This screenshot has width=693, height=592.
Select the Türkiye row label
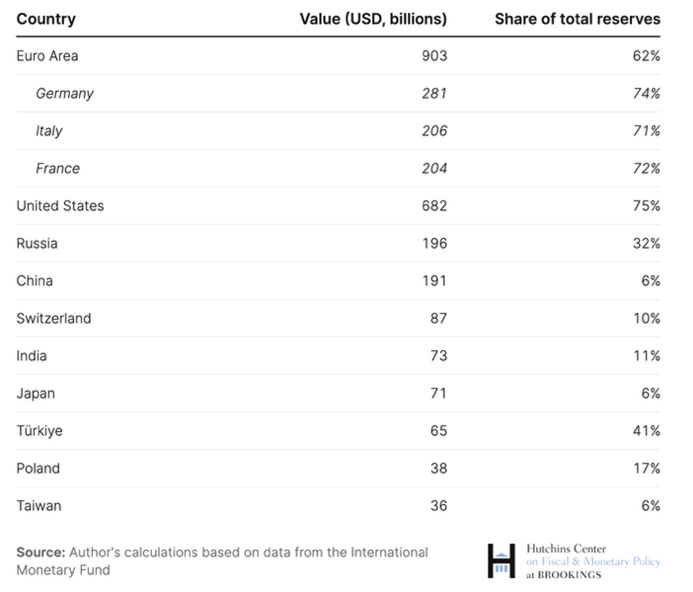click(x=40, y=431)
